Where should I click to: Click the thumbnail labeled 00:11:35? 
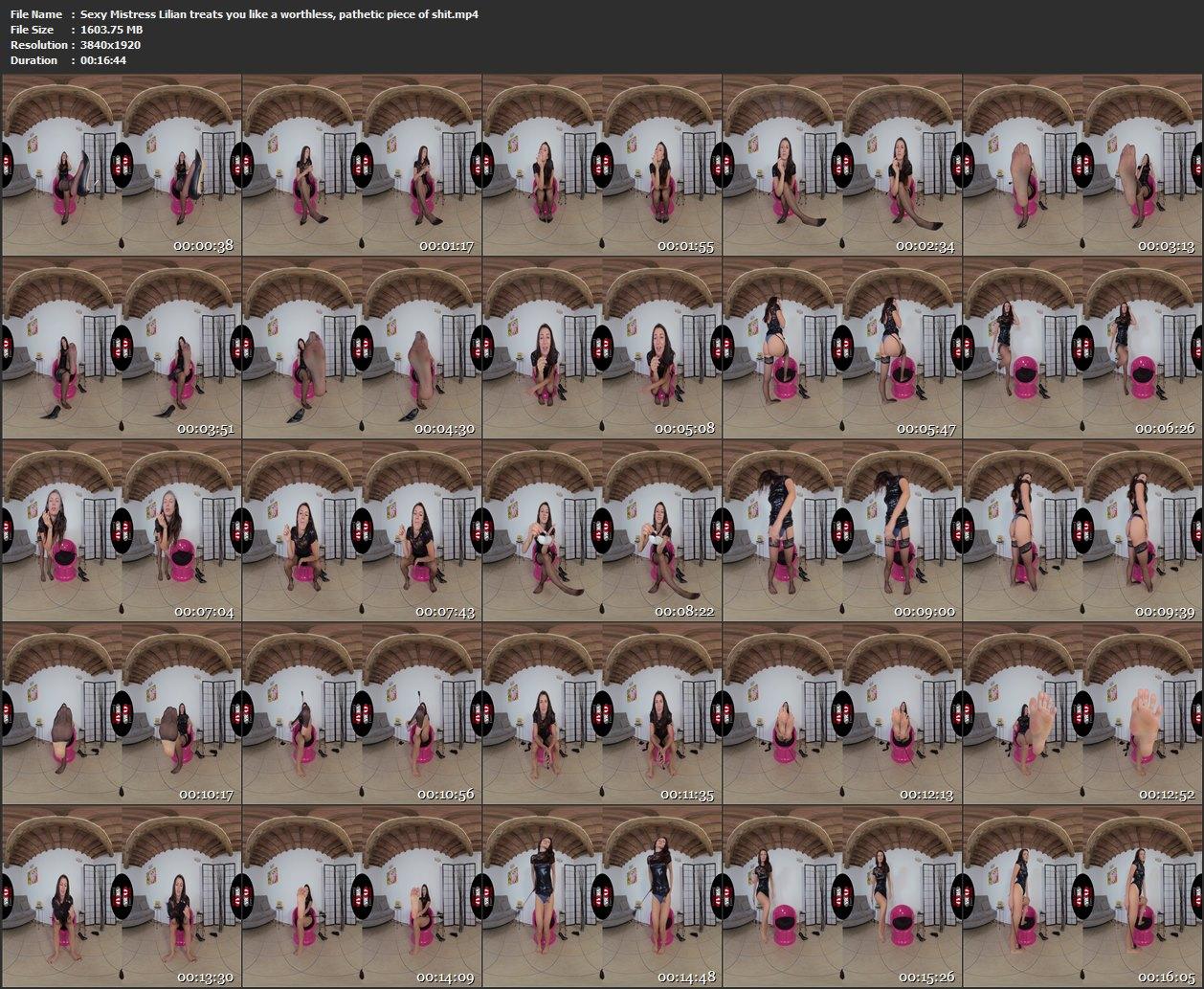[601, 714]
